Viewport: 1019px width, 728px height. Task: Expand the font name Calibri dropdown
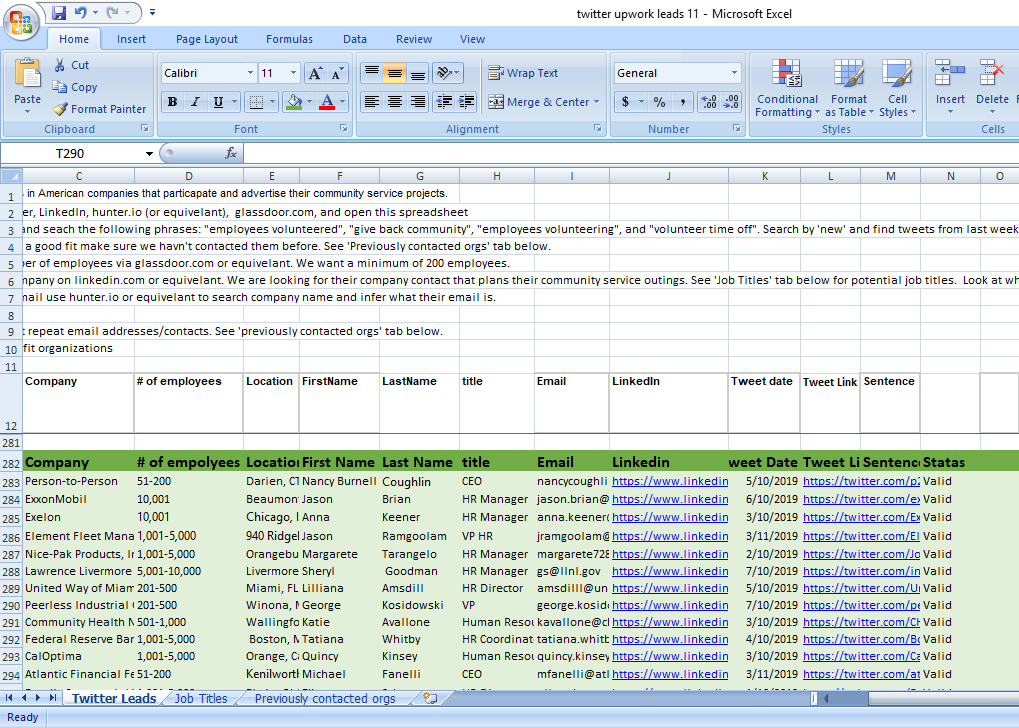249,73
